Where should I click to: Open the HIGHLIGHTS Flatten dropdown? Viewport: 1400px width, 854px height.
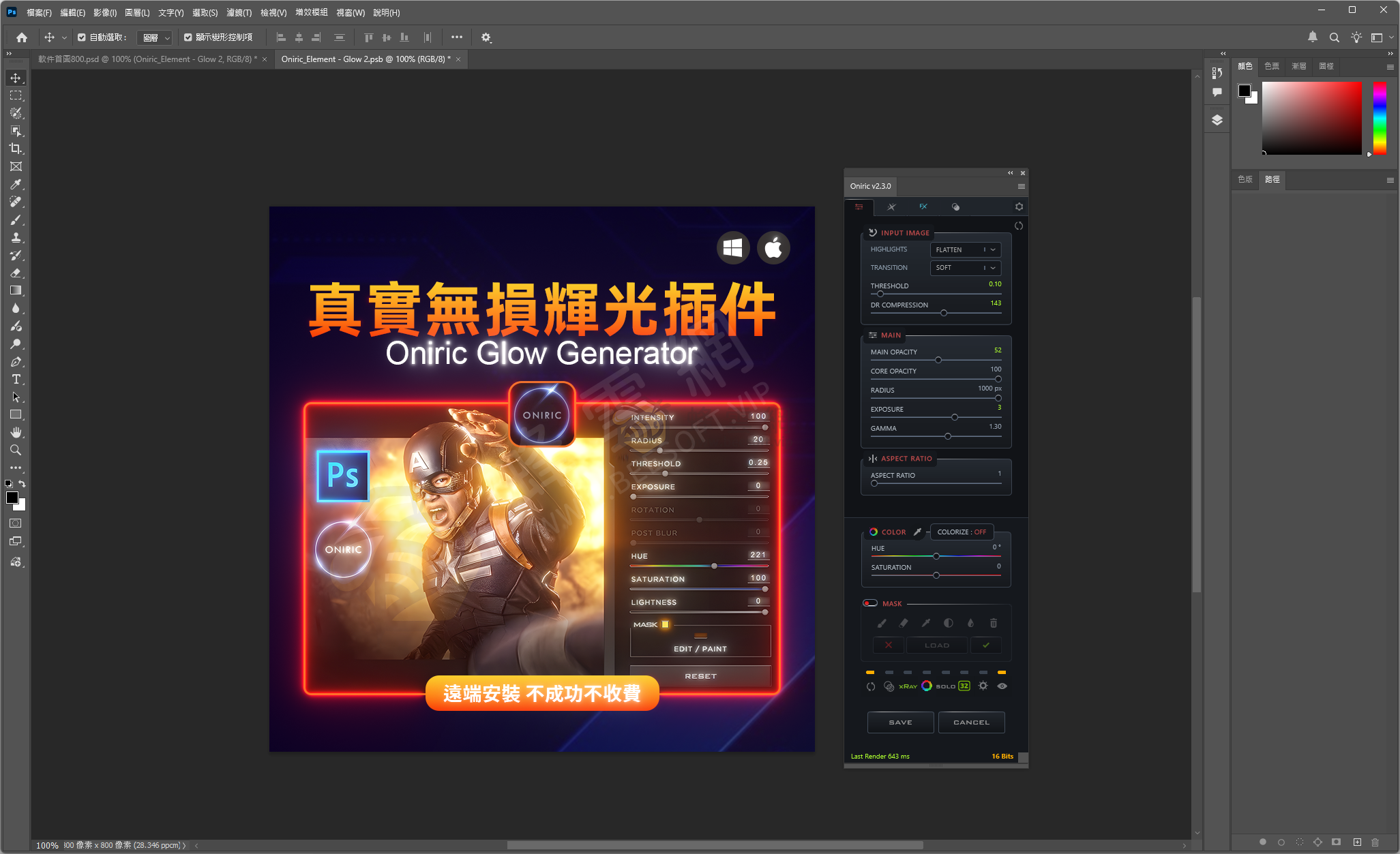pos(965,249)
